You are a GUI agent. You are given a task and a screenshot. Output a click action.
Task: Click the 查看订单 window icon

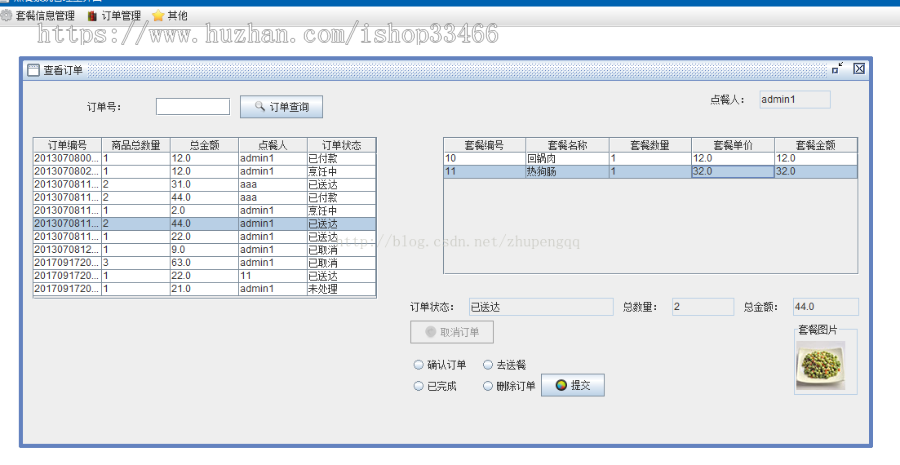point(33,70)
